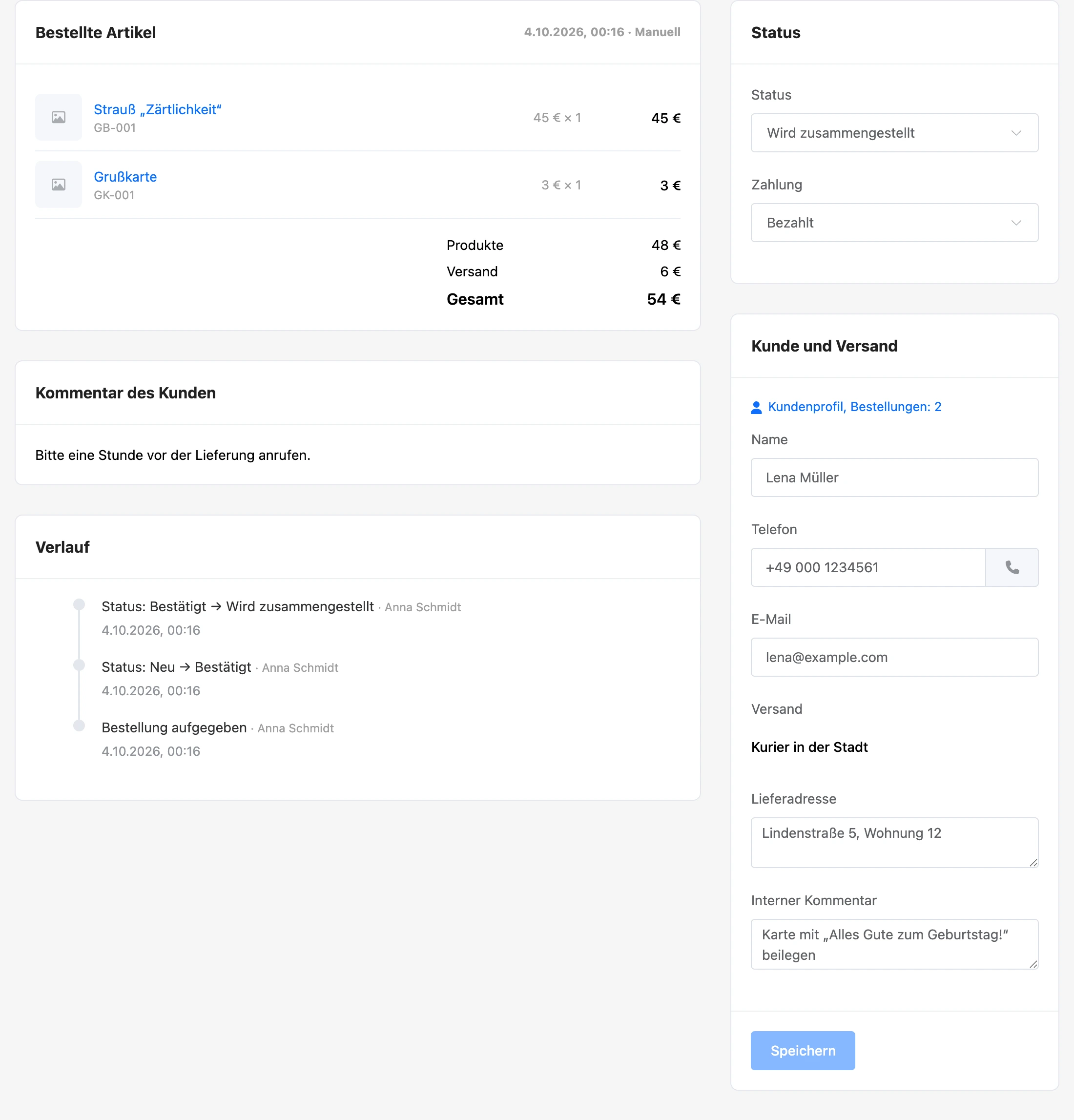Click customer comment 'Bitte eine Stunde vor der Lieferung anrufen.'

point(172,456)
